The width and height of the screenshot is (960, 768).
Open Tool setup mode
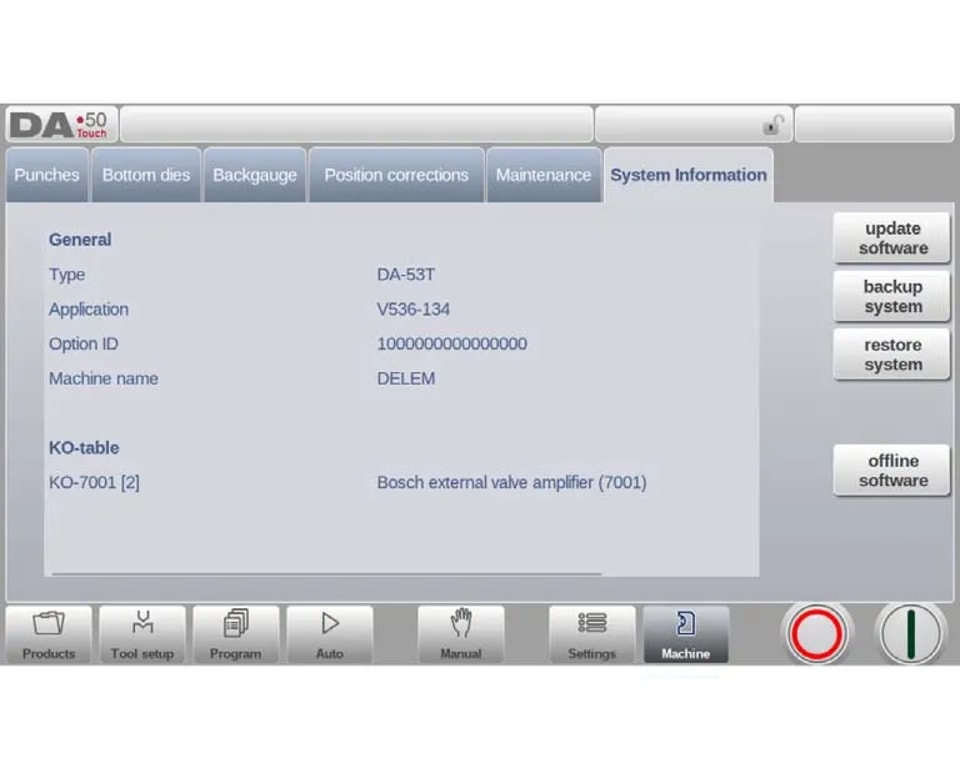pos(142,634)
